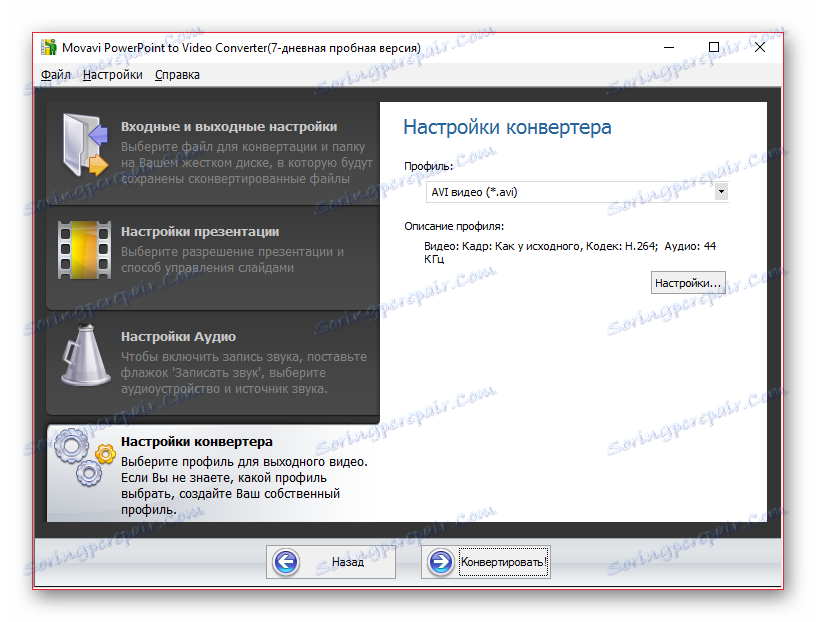Click the film strip presentation settings icon
Viewport: 816px width, 622px height.
click(84, 250)
